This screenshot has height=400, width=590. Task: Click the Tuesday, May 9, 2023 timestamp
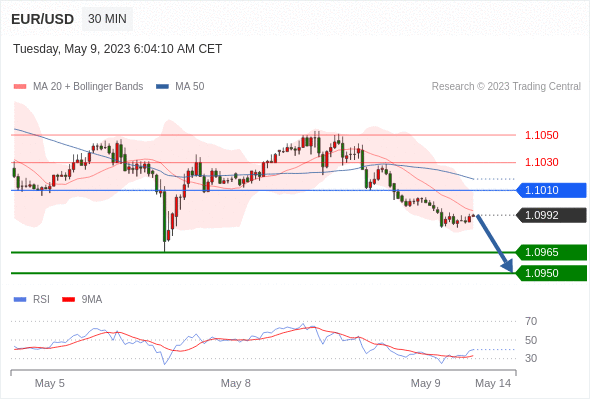coord(117,49)
